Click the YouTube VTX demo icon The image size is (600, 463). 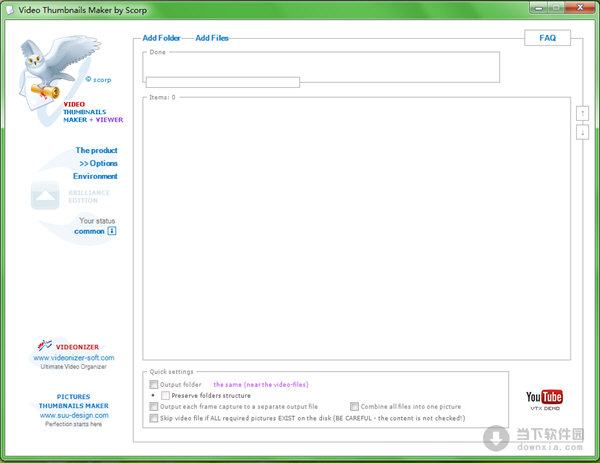[544, 400]
